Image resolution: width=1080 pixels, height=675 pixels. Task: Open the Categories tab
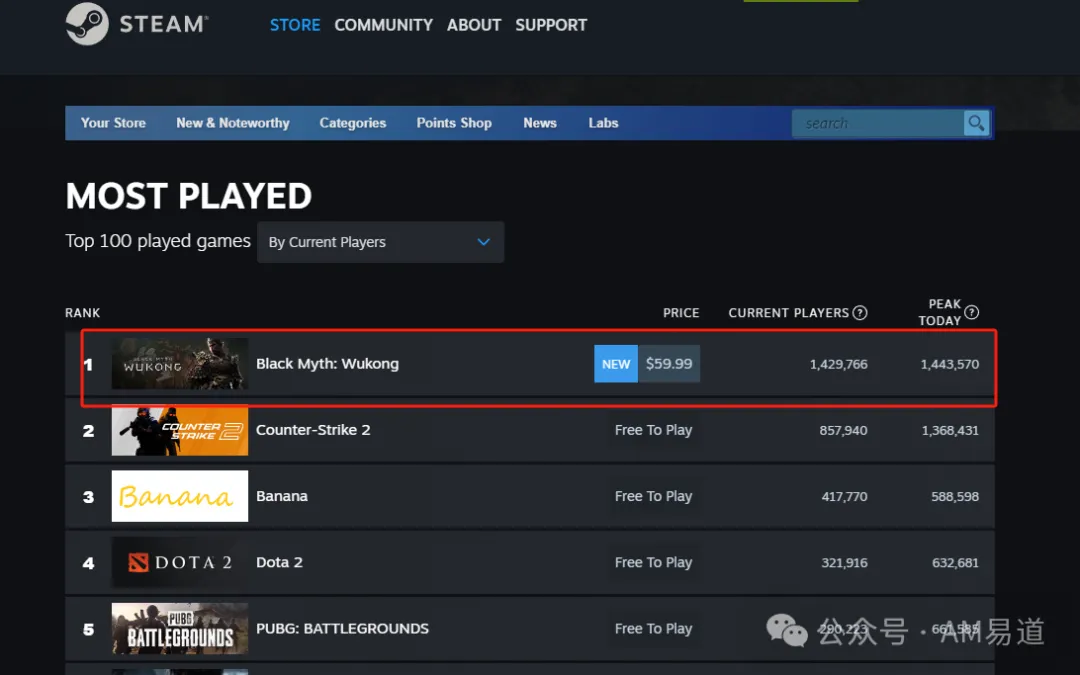(x=353, y=123)
